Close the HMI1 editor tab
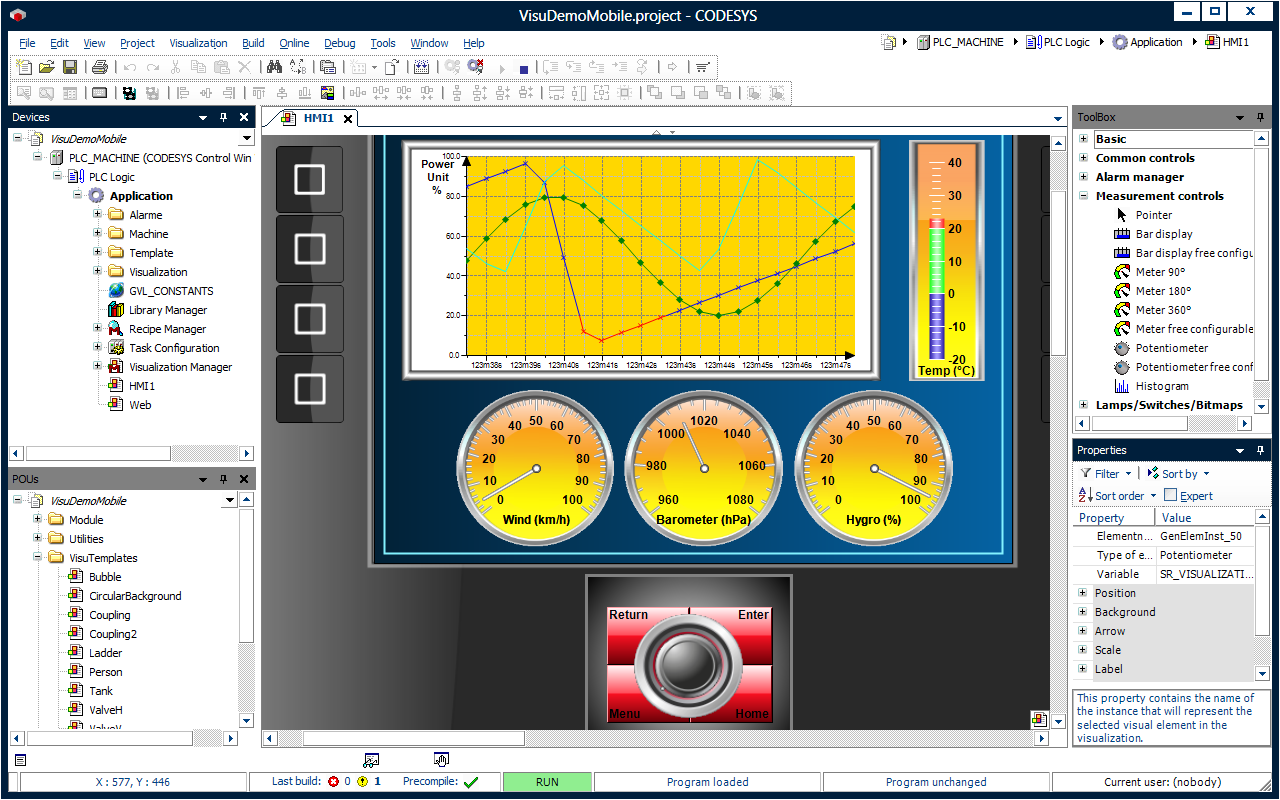This screenshot has width=1280, height=800. tap(348, 119)
